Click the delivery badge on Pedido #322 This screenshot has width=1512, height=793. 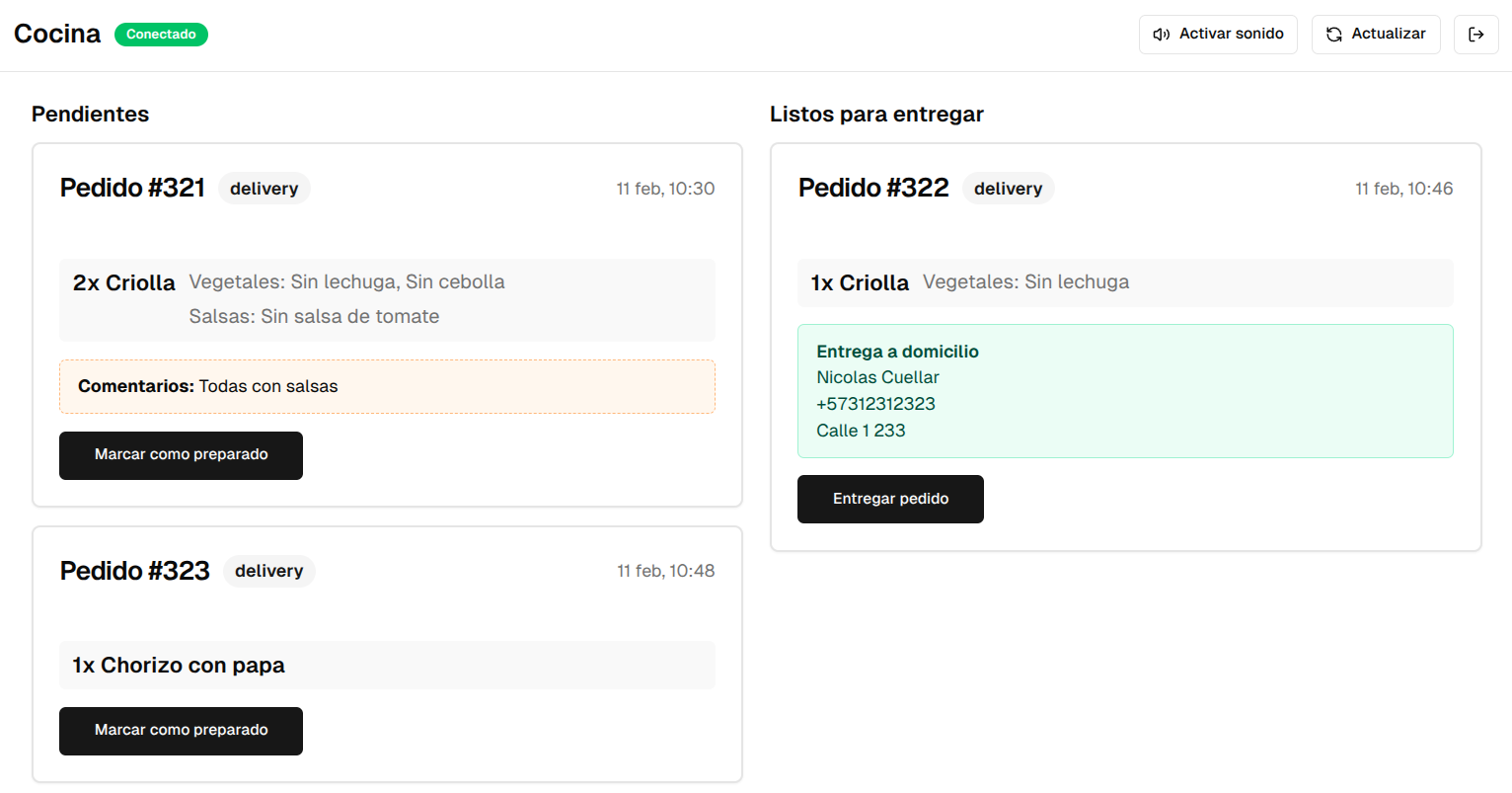(1008, 188)
